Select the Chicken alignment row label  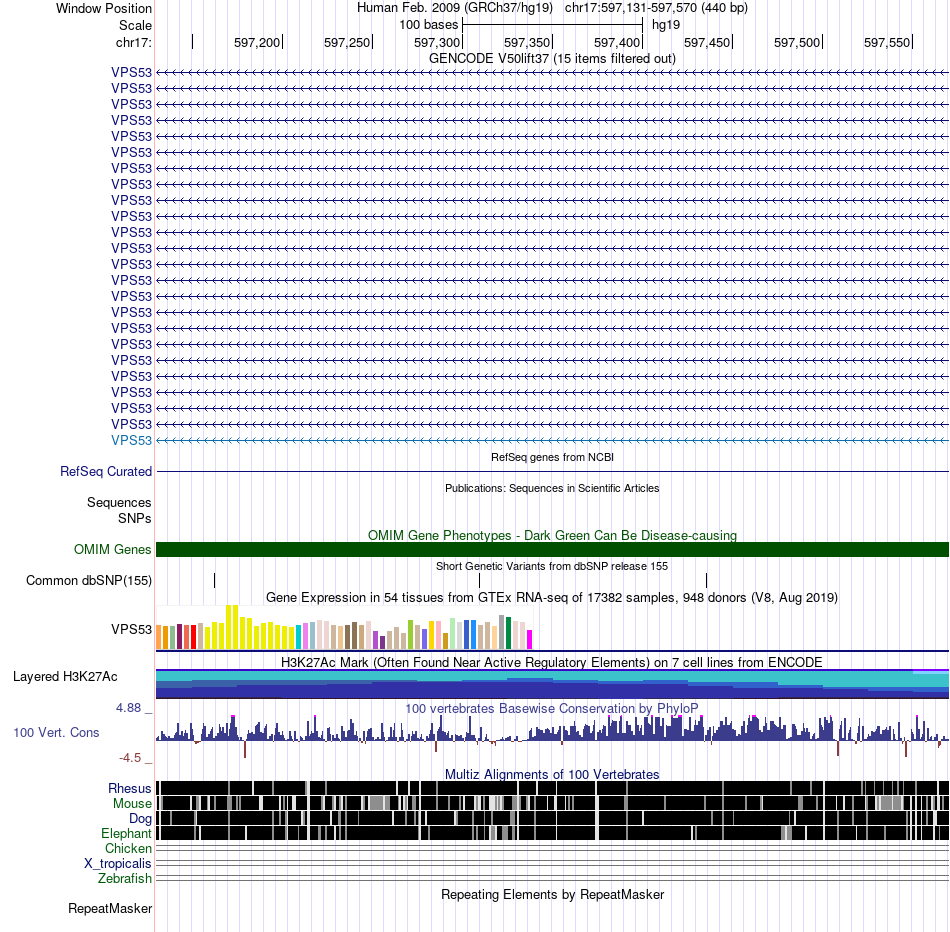pyautogui.click(x=128, y=848)
